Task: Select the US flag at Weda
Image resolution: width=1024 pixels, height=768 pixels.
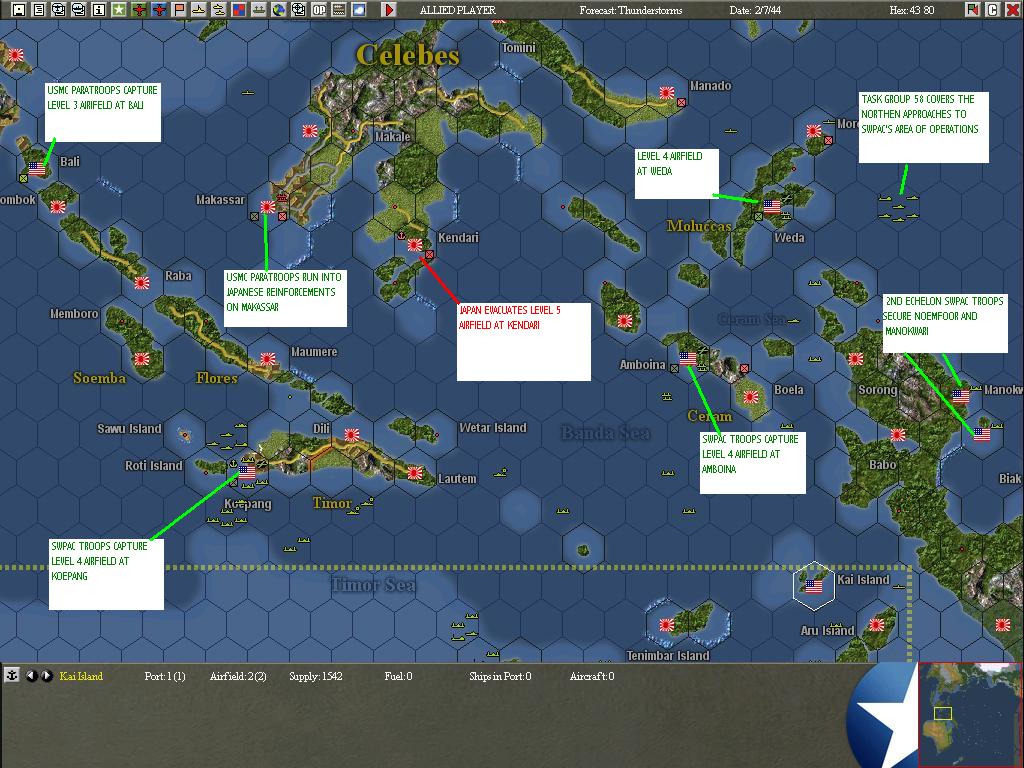Action: tap(772, 206)
